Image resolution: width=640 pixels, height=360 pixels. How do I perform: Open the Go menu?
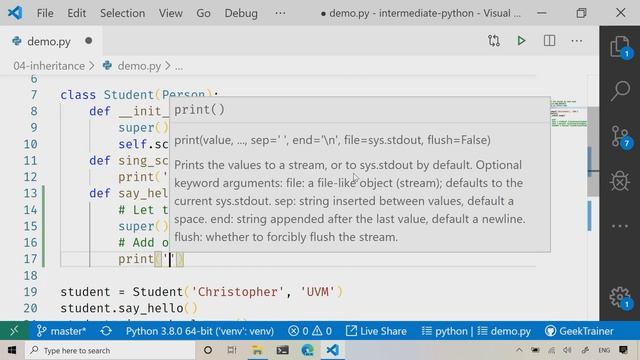pos(203,13)
